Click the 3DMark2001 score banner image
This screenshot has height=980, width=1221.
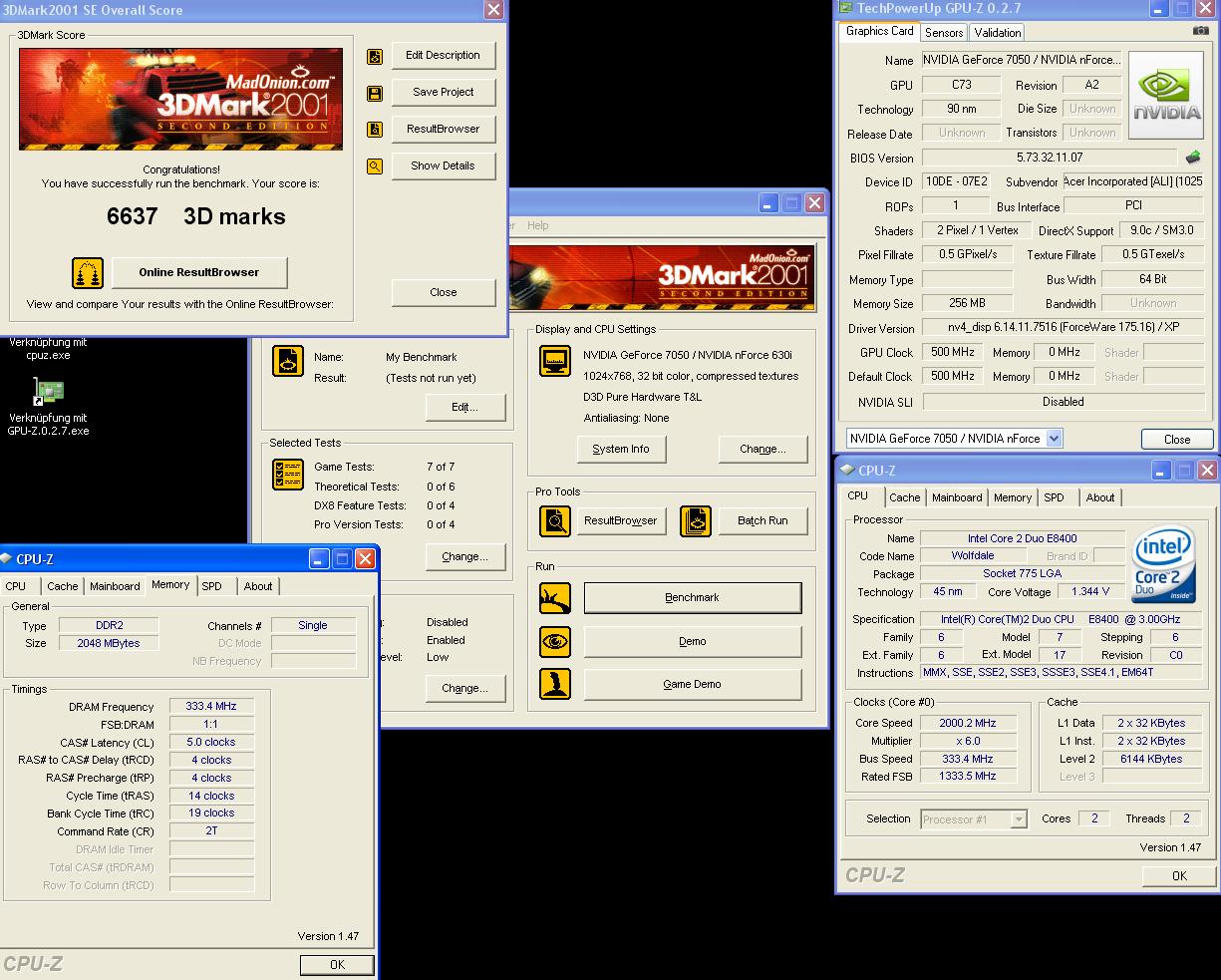pyautogui.click(x=180, y=100)
